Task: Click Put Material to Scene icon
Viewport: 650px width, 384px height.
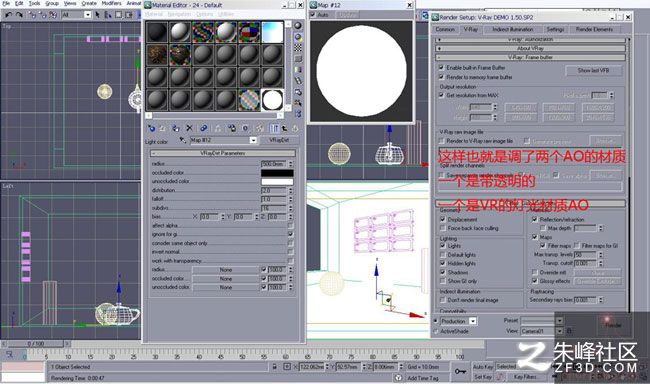Action: point(162,128)
